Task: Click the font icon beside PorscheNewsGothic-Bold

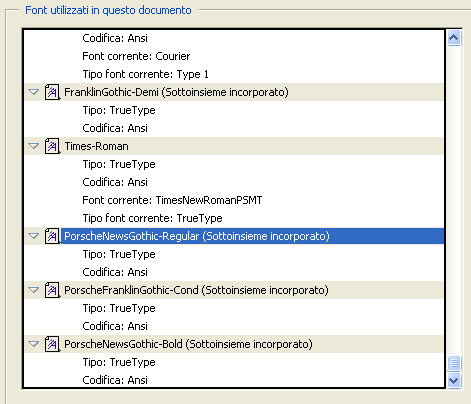Action: (x=52, y=344)
